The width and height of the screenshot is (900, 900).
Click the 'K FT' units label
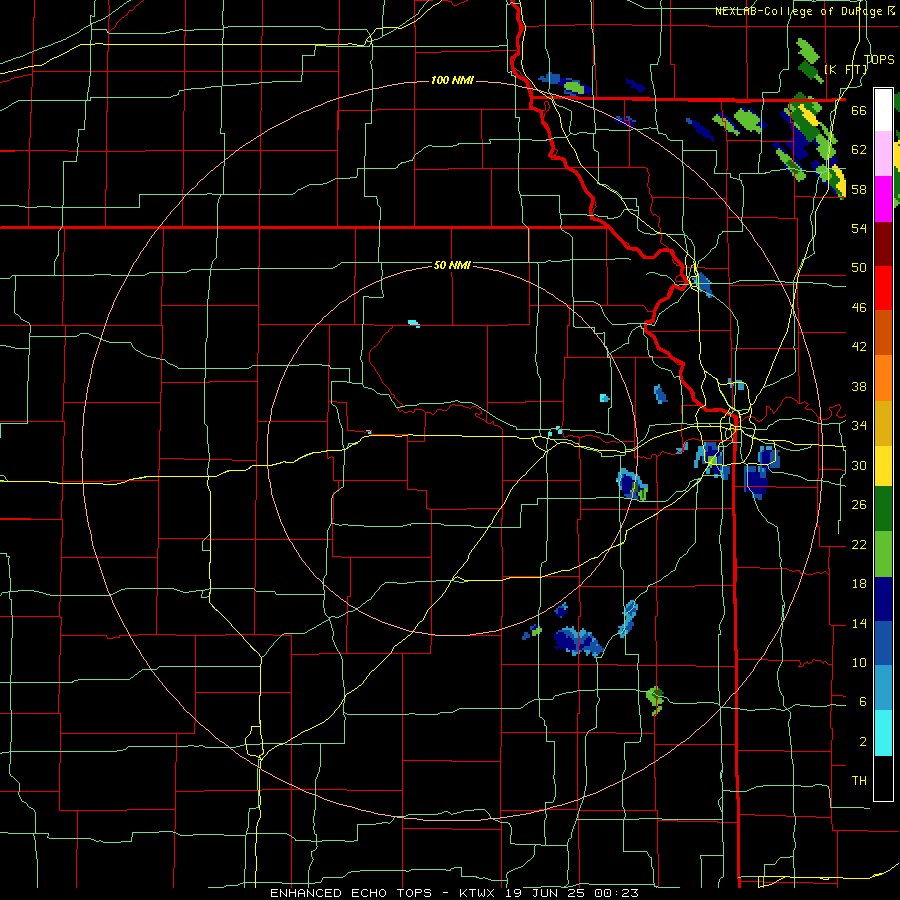pyautogui.click(x=846, y=69)
